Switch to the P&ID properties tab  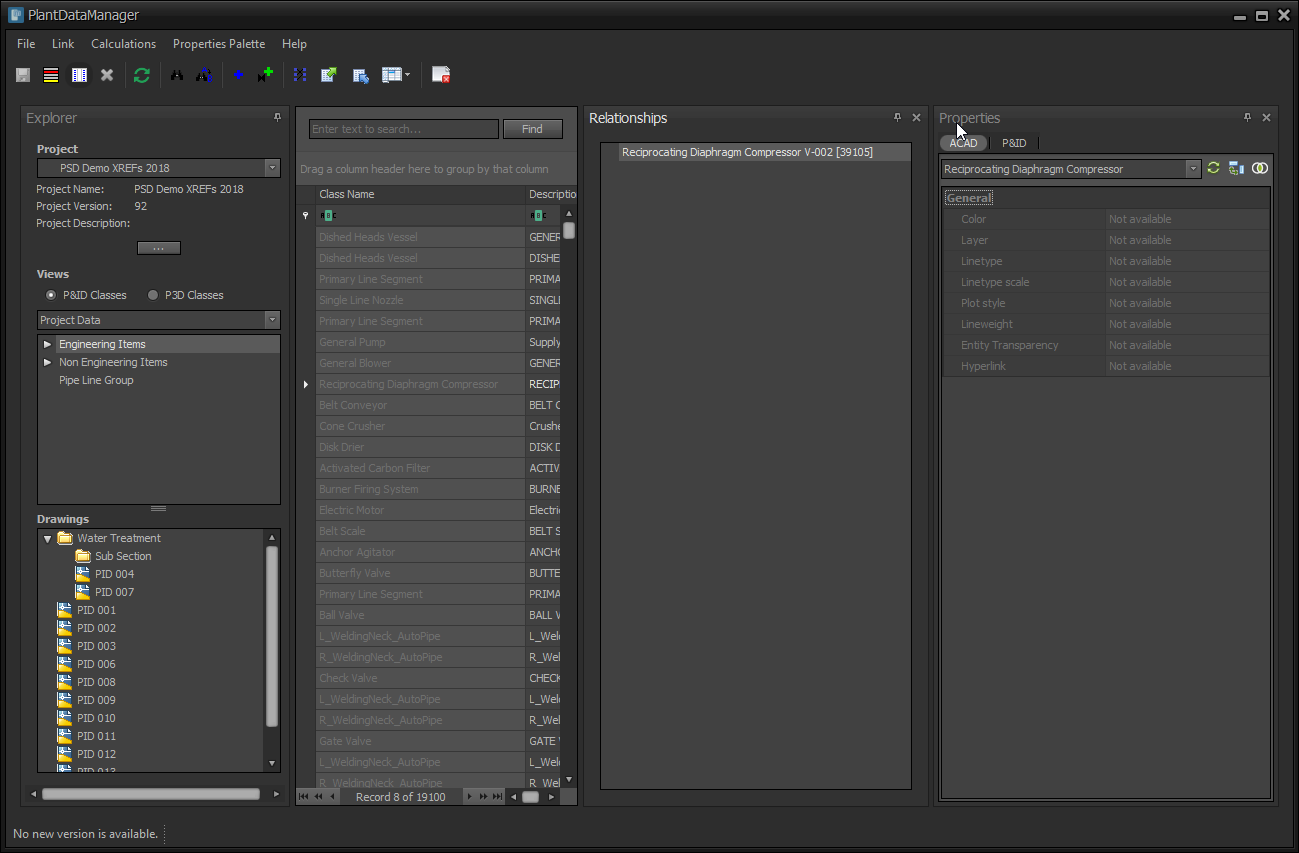click(x=1014, y=143)
